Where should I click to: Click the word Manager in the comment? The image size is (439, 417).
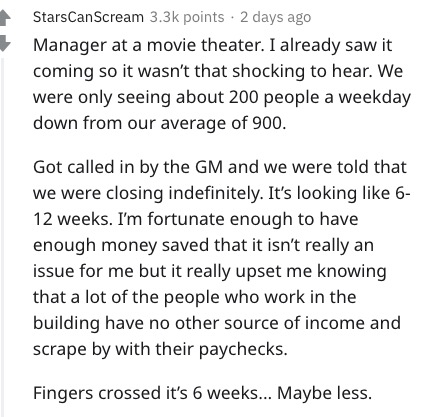[x=70, y=46]
